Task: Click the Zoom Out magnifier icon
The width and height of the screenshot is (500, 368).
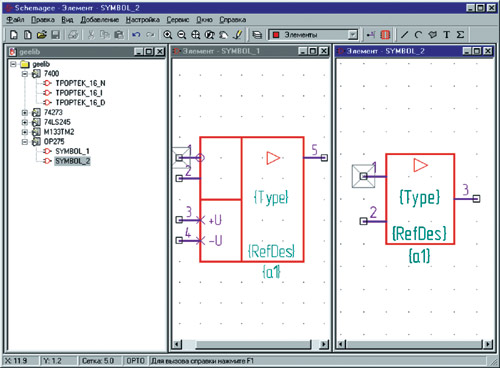Action: [x=182, y=35]
